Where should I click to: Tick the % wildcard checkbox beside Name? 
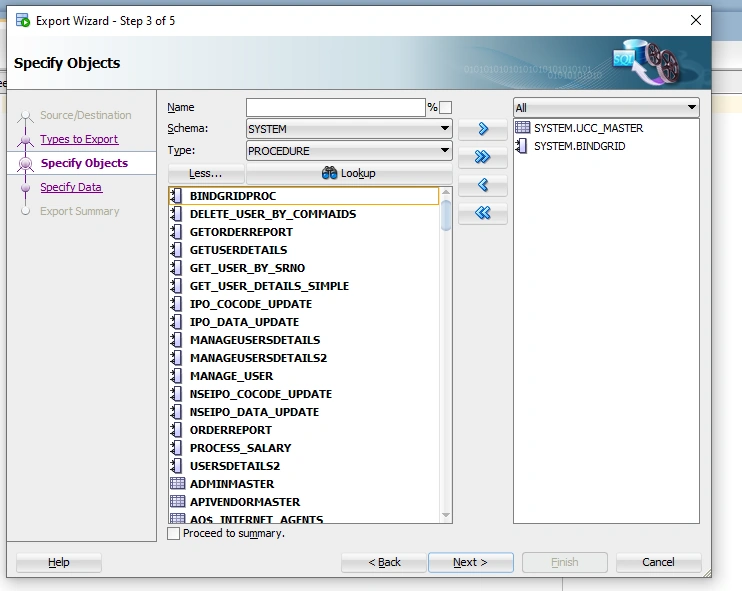click(x=445, y=107)
